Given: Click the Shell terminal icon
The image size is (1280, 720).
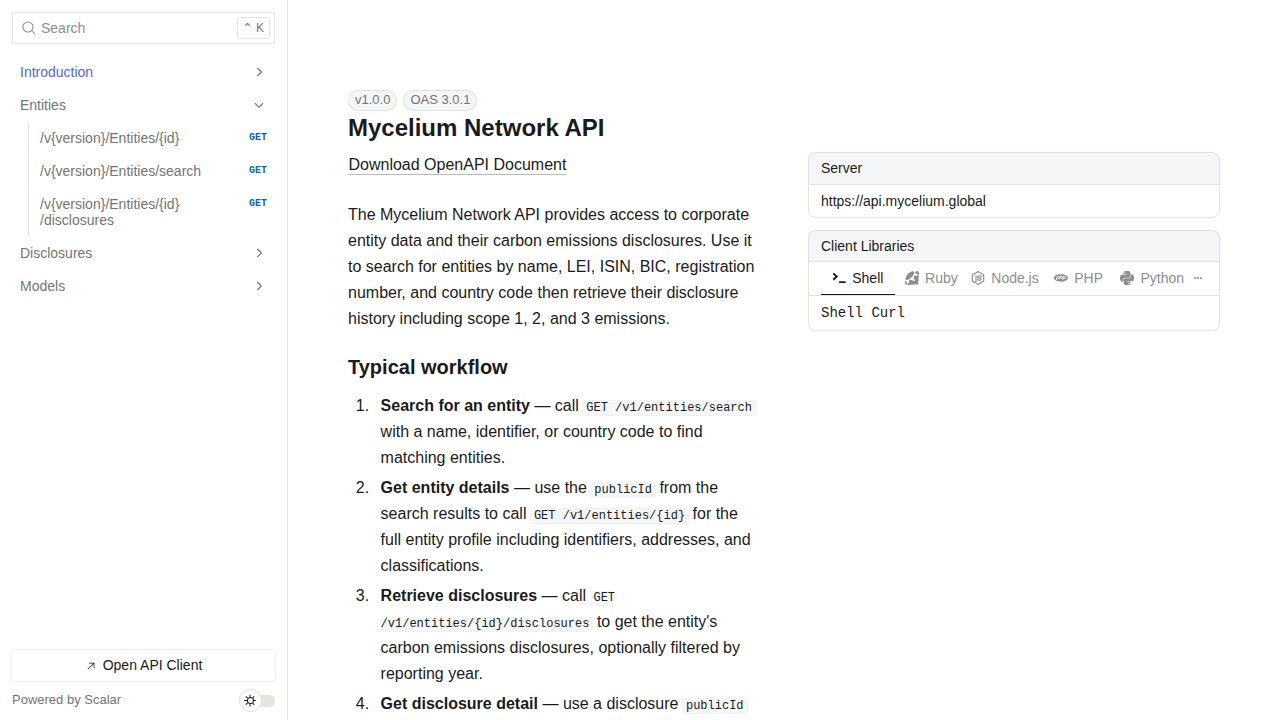Looking at the screenshot, I should [x=839, y=278].
